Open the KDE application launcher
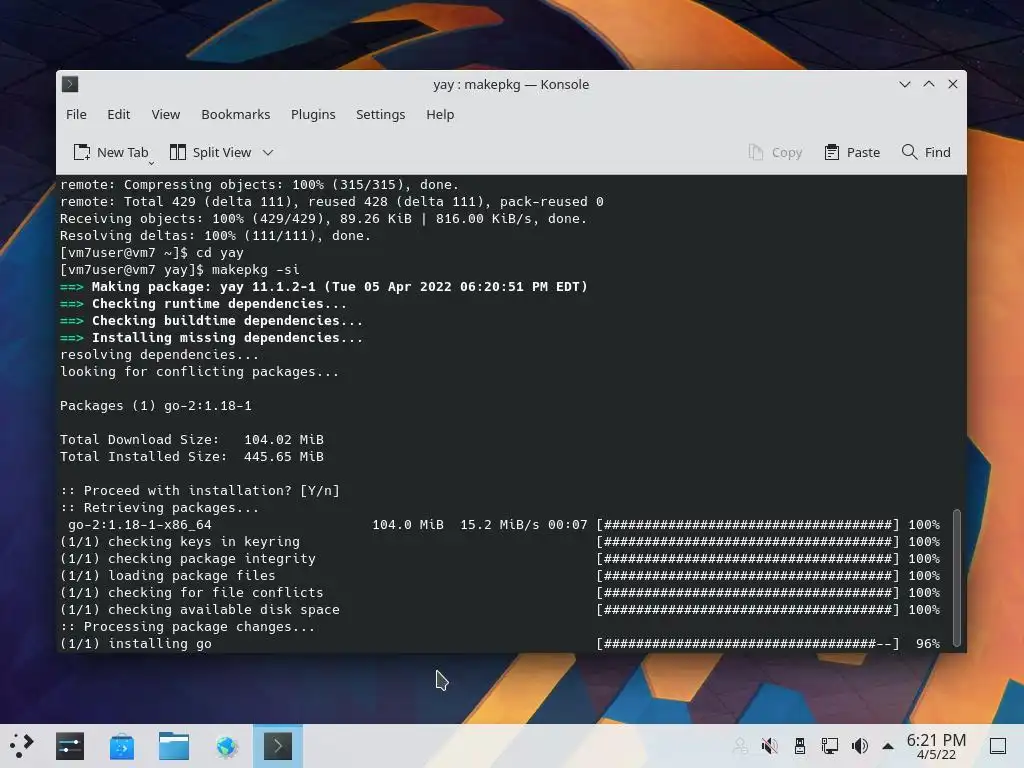 22,746
